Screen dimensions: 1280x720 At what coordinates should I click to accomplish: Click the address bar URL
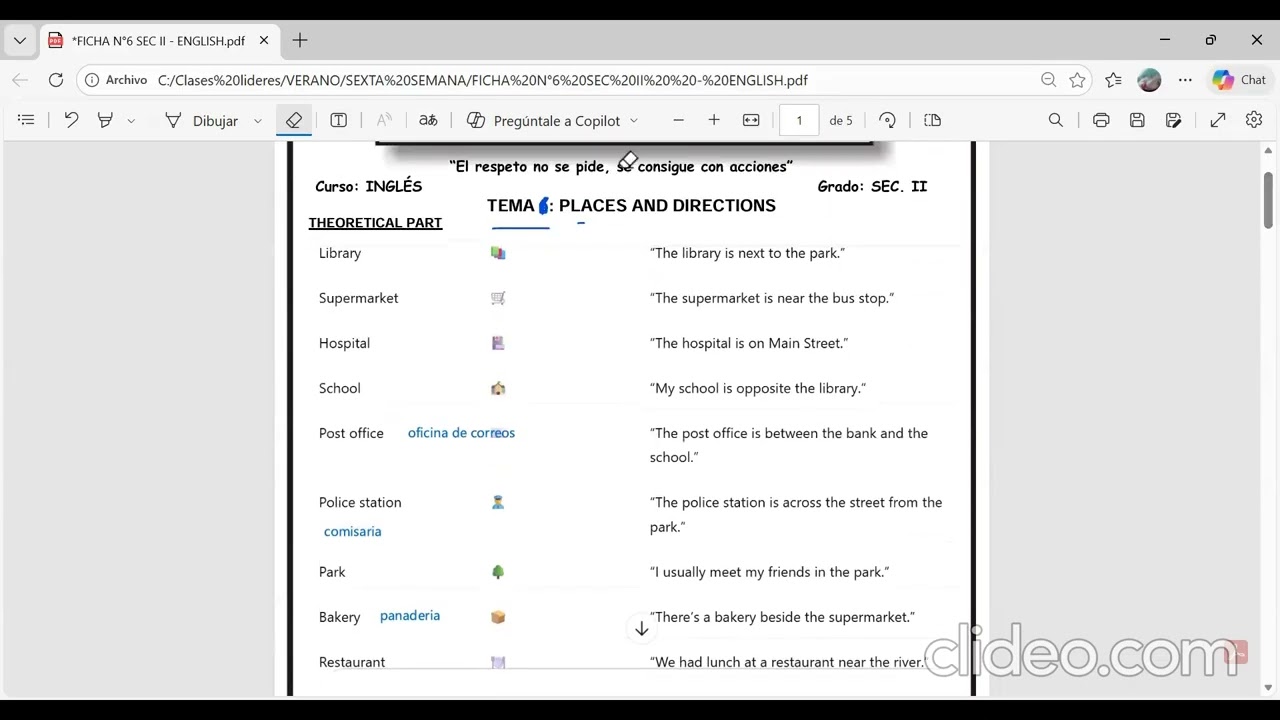482,80
